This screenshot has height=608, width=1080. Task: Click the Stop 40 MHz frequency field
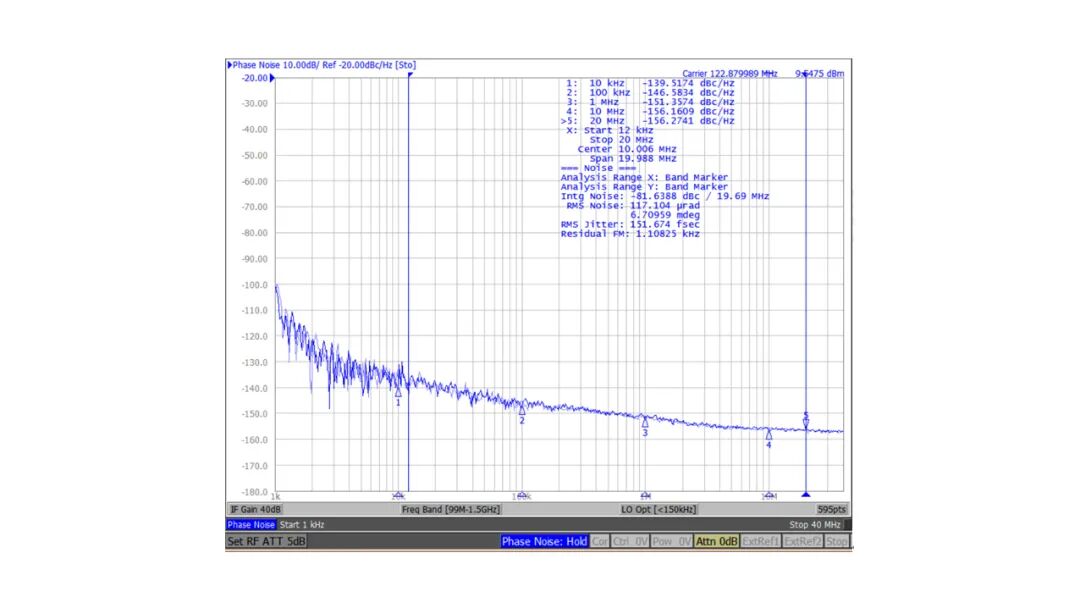(x=815, y=525)
